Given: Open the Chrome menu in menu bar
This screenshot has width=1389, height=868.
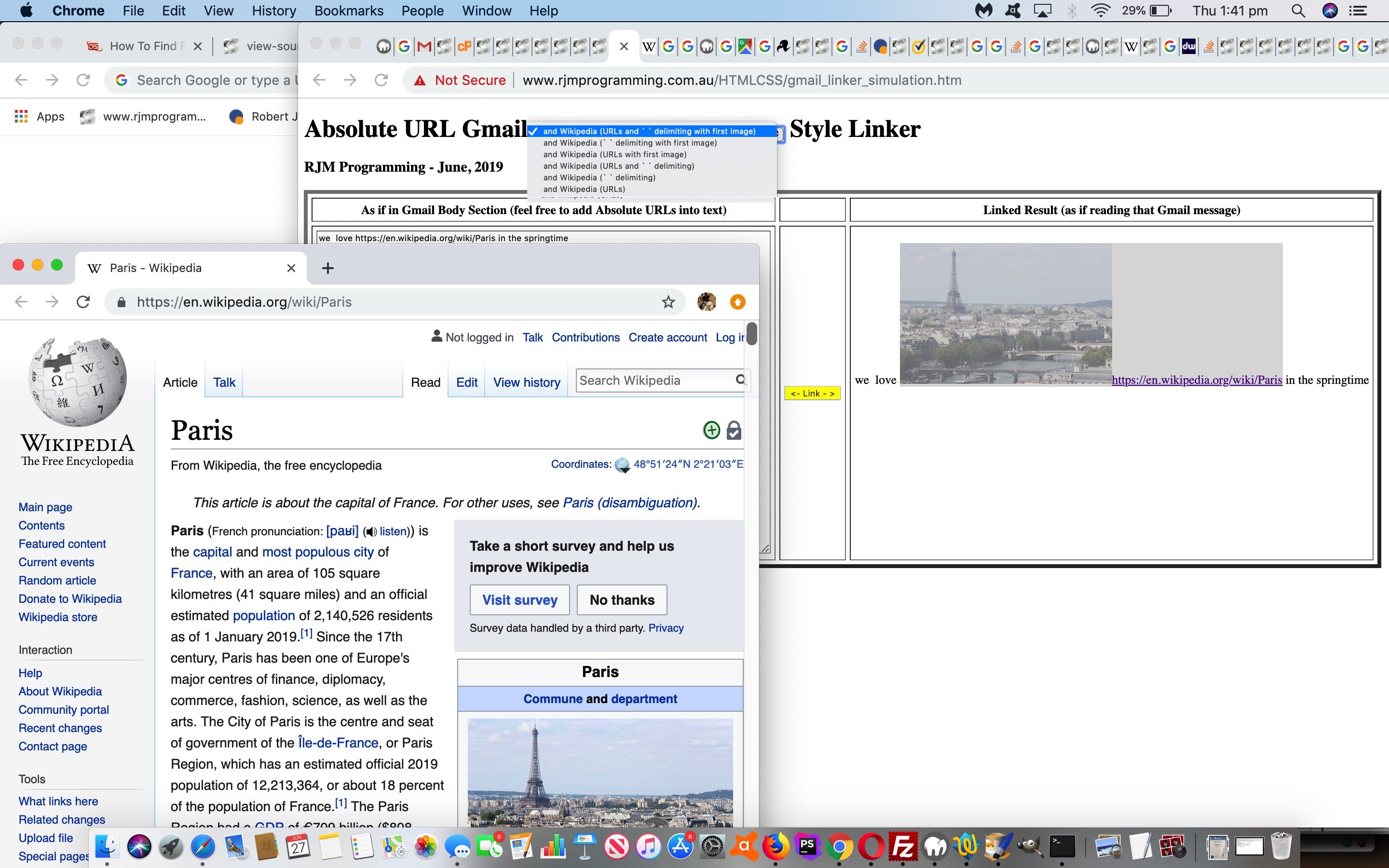Looking at the screenshot, I should click(78, 10).
